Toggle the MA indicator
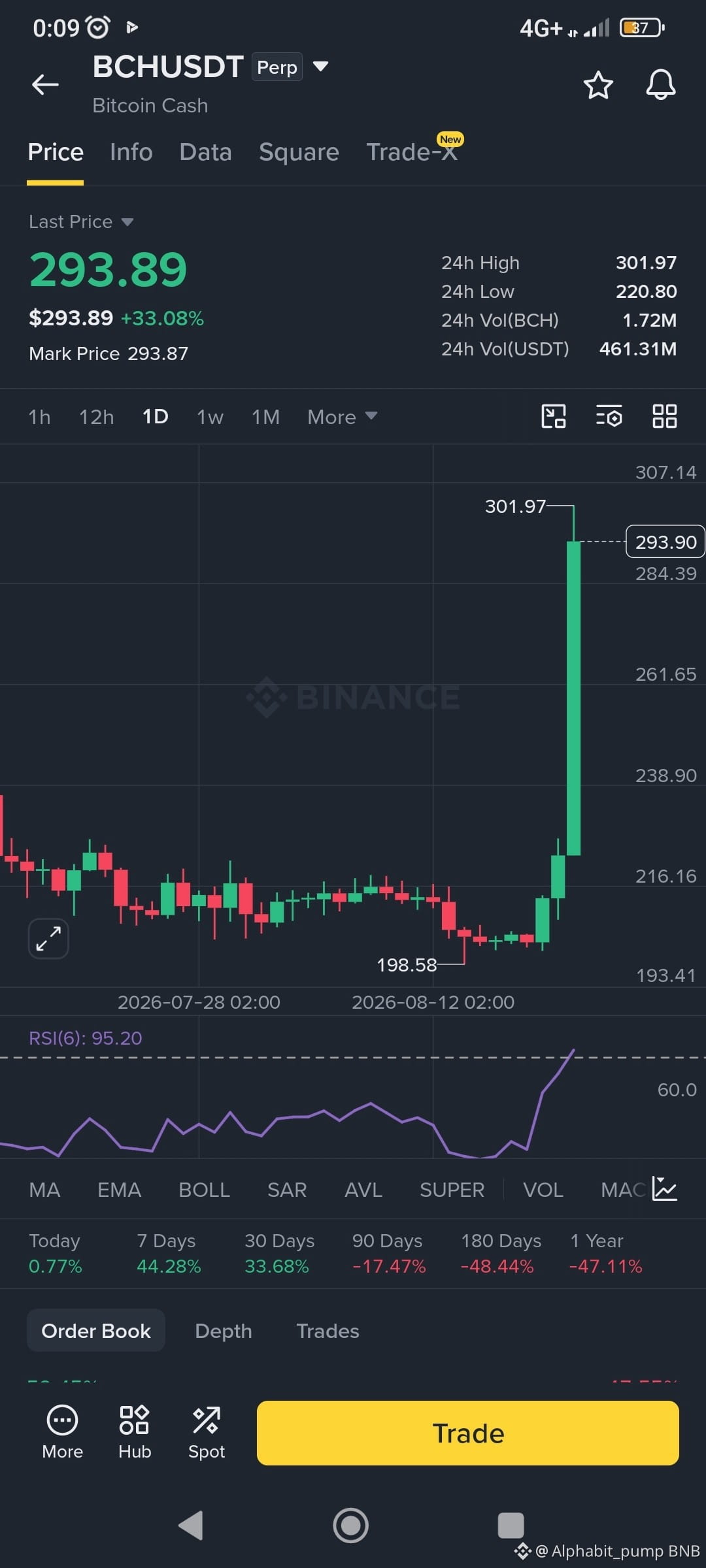This screenshot has width=706, height=1568. point(44,1190)
